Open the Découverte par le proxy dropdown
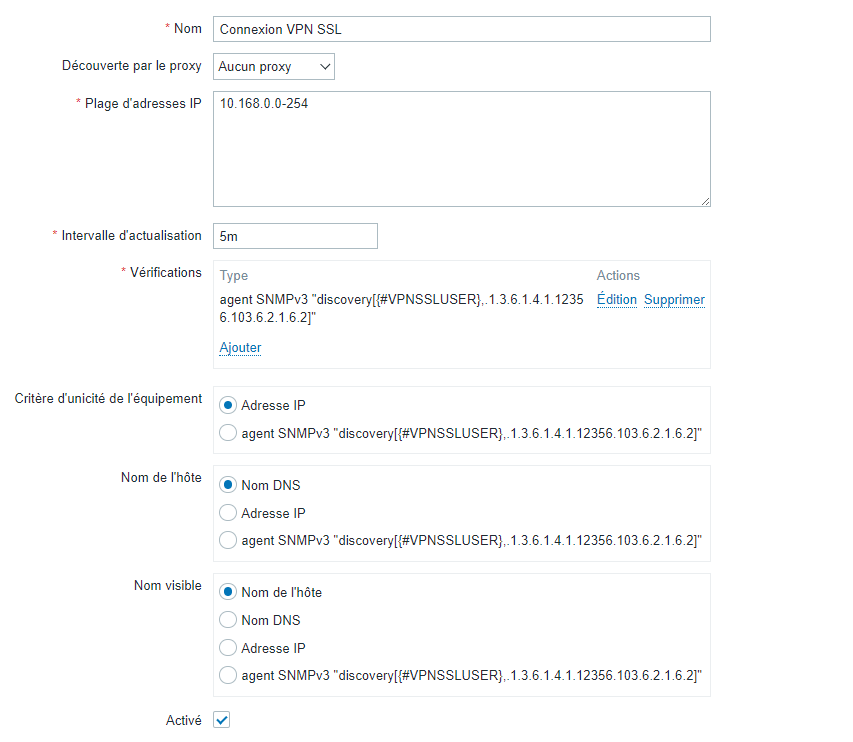The image size is (853, 742). [274, 67]
